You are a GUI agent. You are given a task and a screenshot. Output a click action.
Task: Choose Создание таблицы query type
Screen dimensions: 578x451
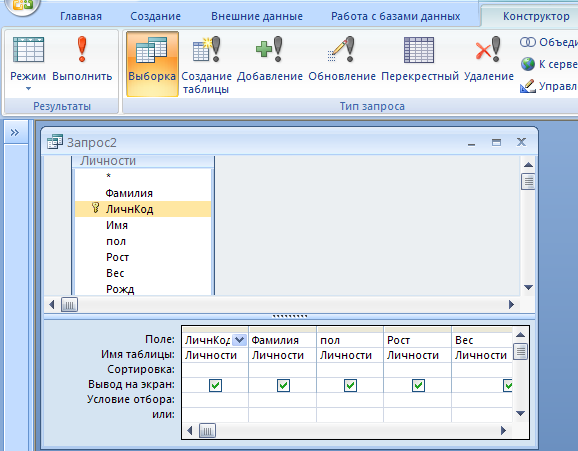(x=206, y=63)
